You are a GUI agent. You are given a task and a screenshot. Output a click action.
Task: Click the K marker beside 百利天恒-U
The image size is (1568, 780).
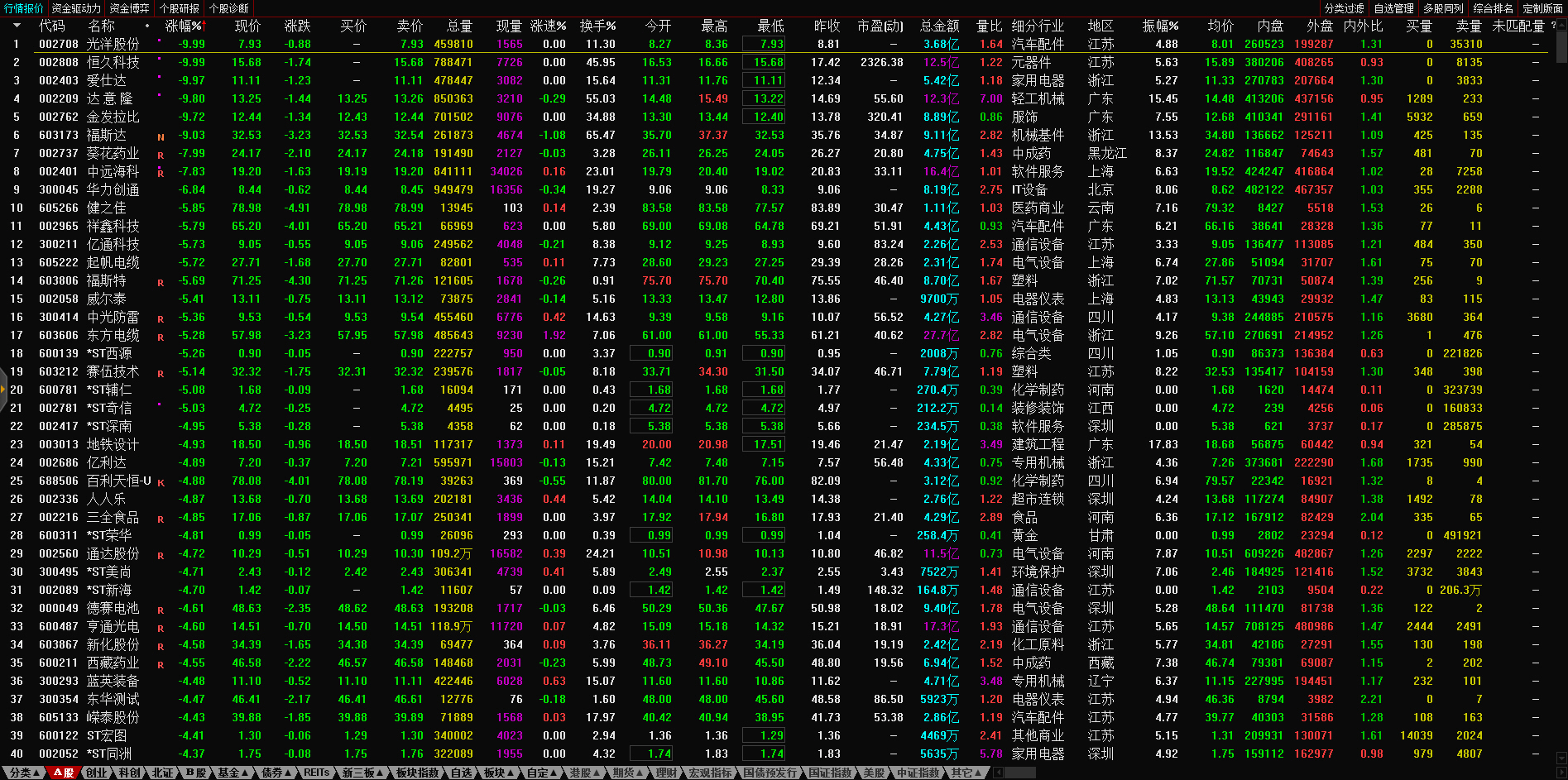click(161, 482)
